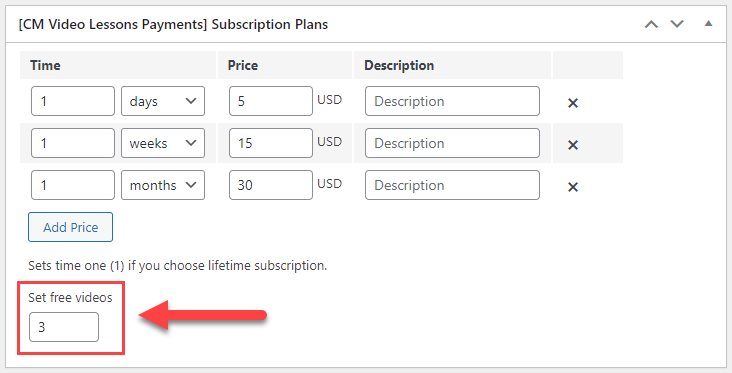This screenshot has width=732, height=373.
Task: Open the days time unit dropdown
Action: click(163, 101)
